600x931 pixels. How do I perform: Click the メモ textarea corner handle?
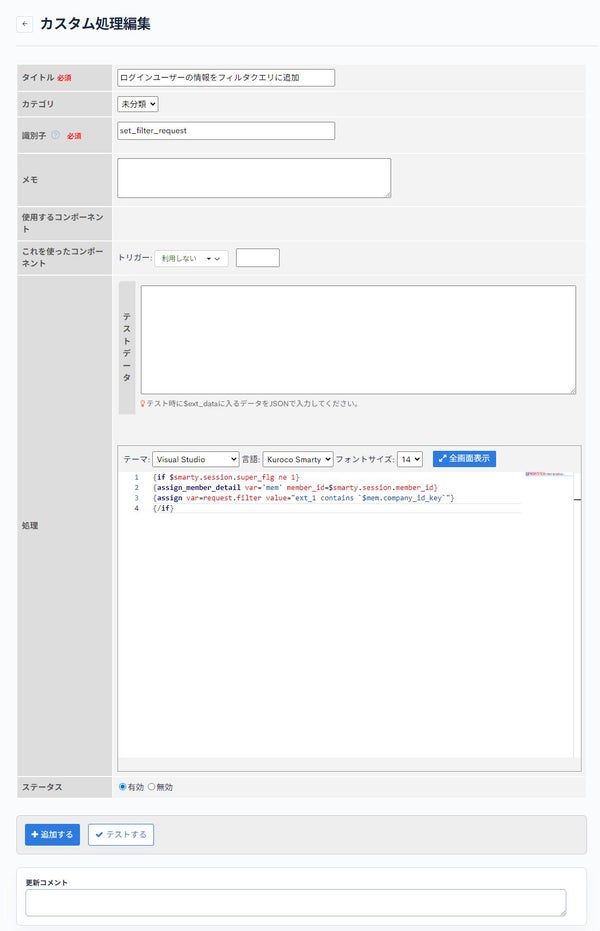(x=388, y=195)
